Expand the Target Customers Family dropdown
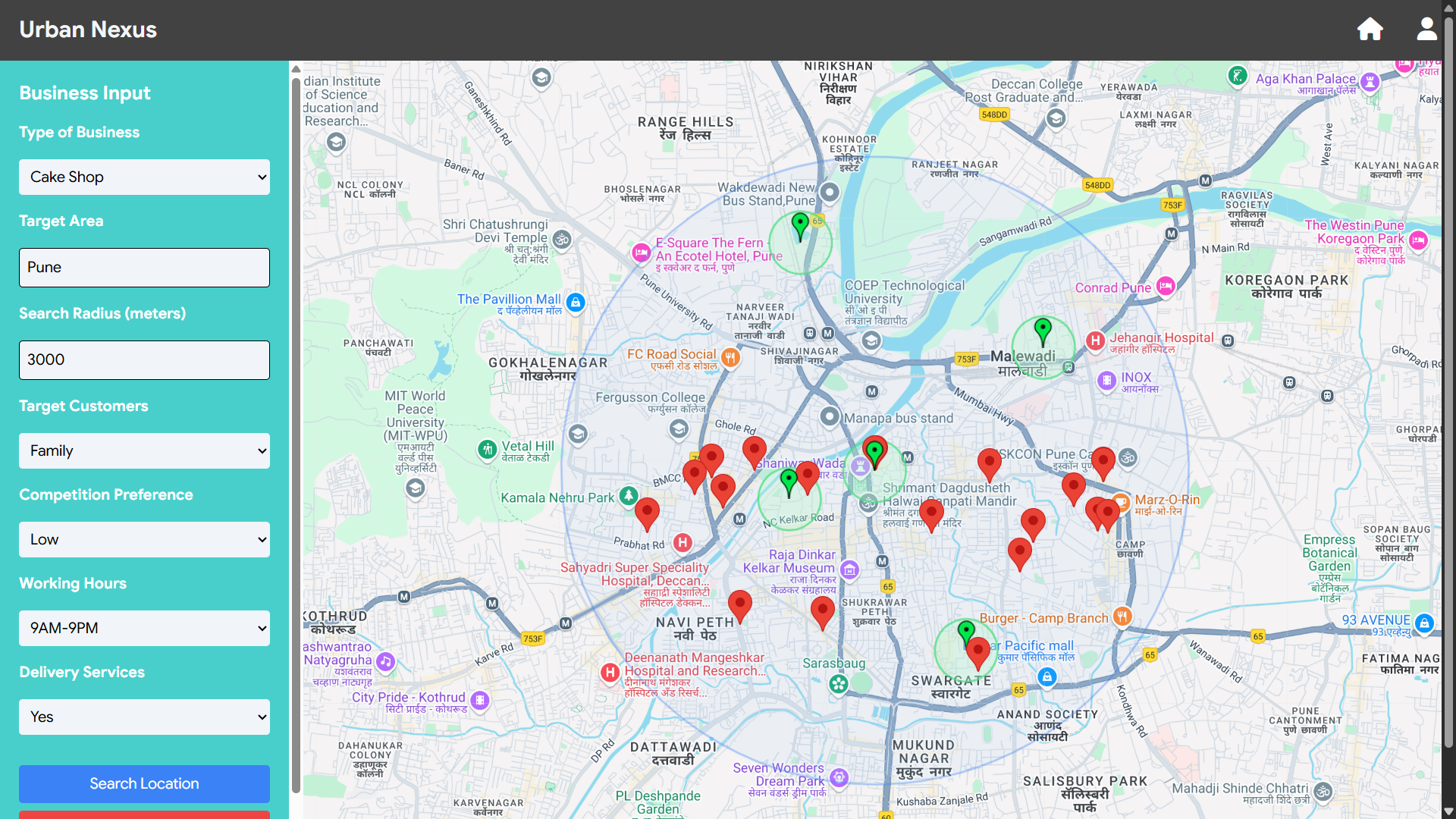Viewport: 1456px width, 819px height. click(x=144, y=450)
